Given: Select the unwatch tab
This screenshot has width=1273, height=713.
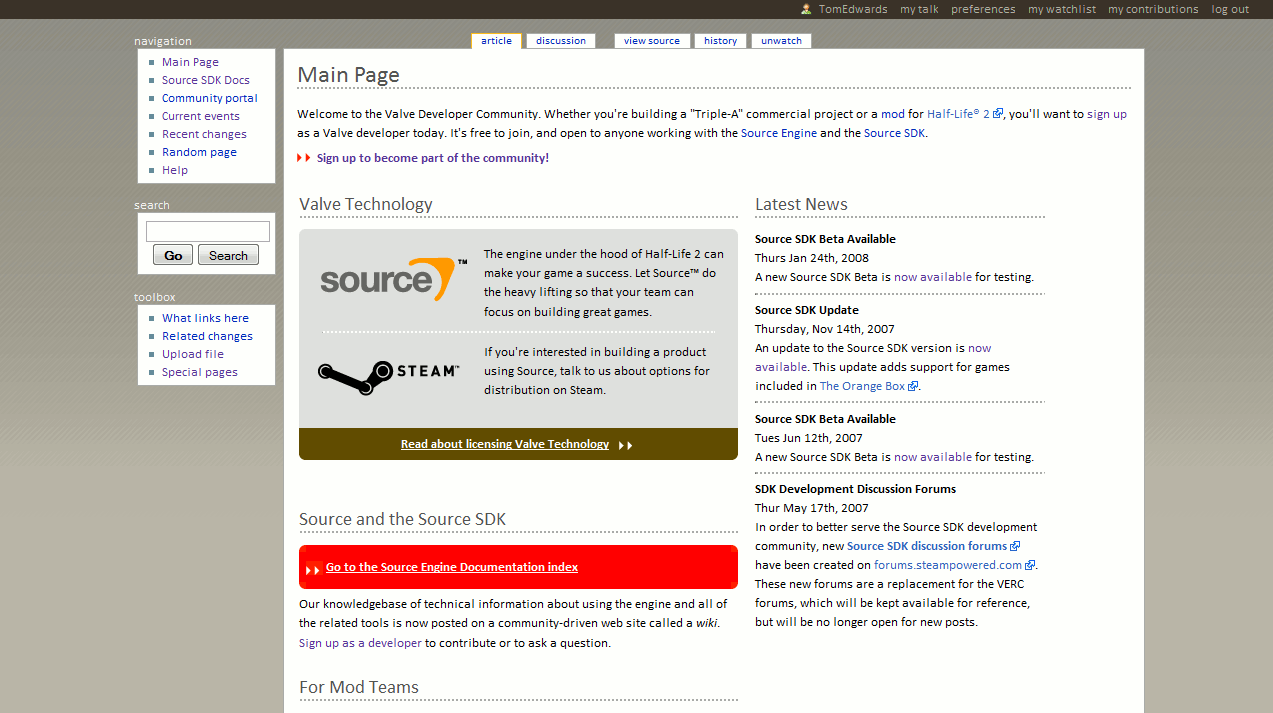Looking at the screenshot, I should (781, 41).
